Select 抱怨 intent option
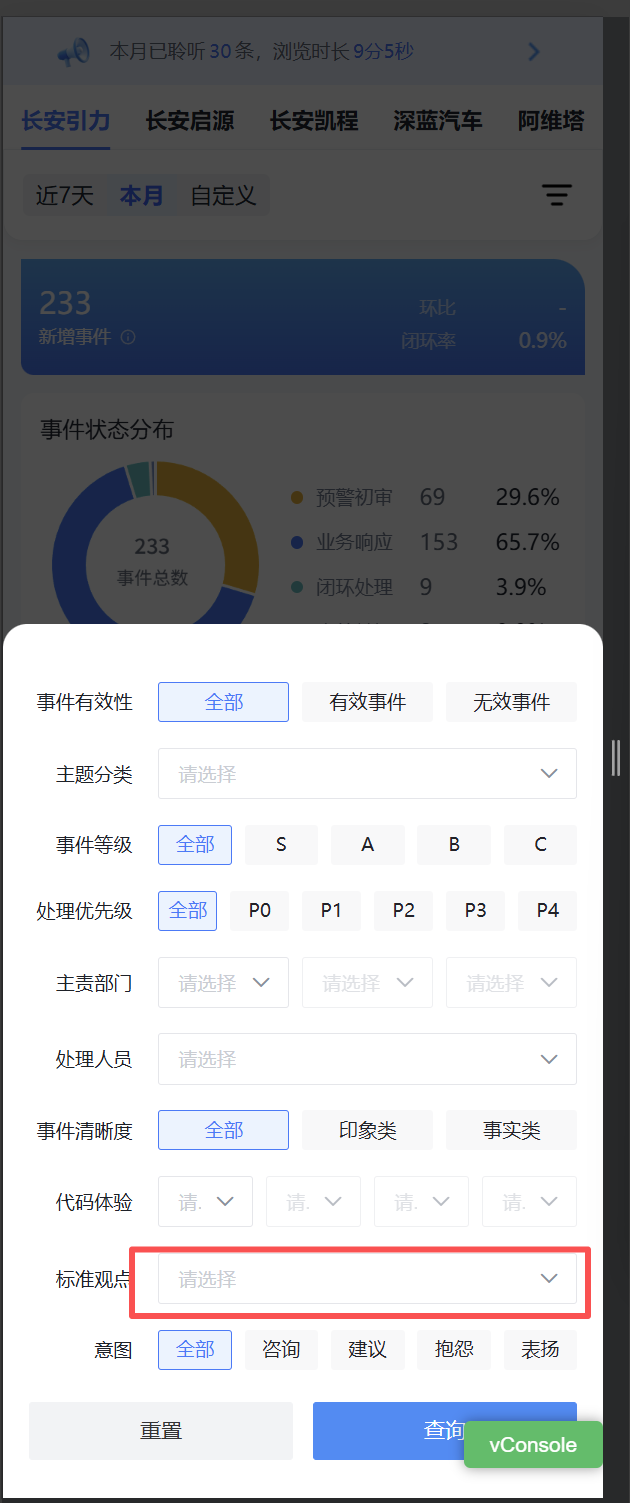Screen dimensions: 630x1503 tap(454, 1349)
